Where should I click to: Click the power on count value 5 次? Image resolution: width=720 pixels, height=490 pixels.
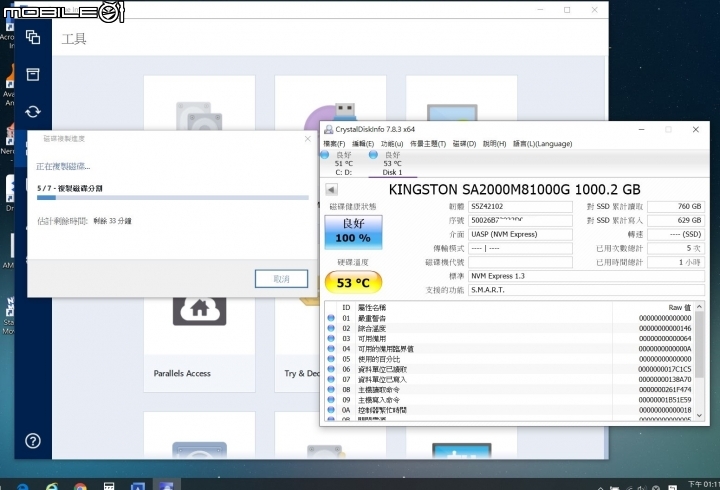[676, 248]
